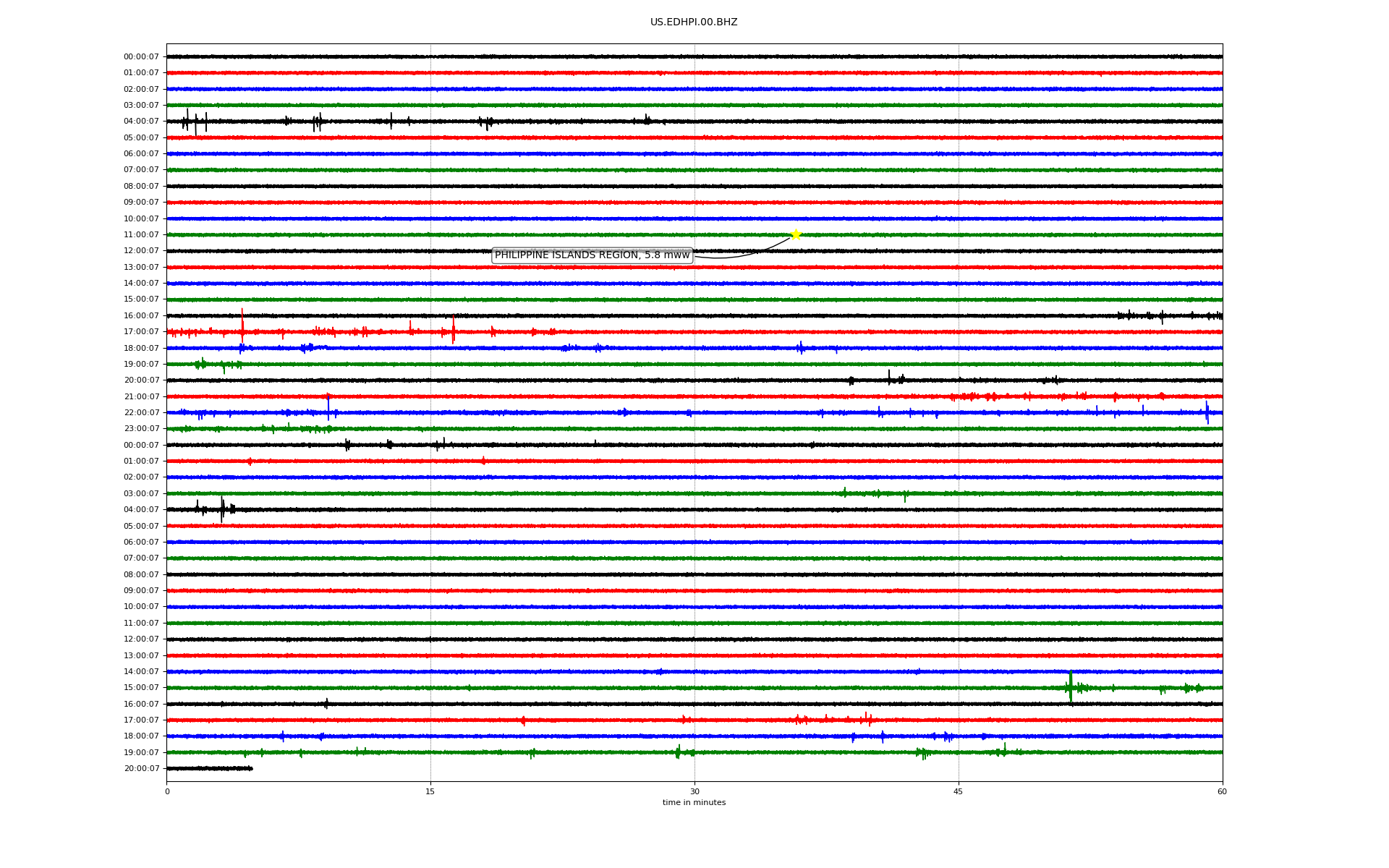
Task: Click the last 20:00:07 time label
Action: [x=141, y=769]
